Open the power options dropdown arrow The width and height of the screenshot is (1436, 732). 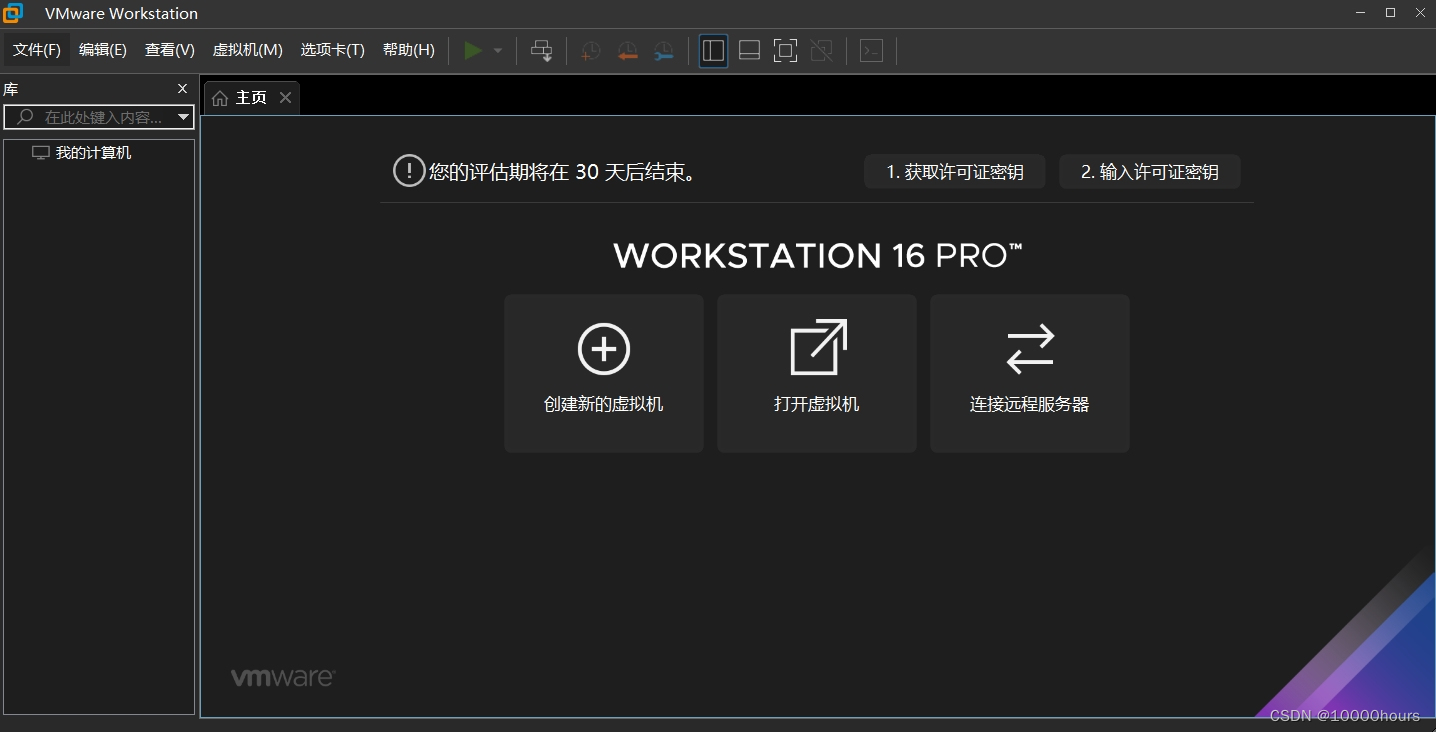pyautogui.click(x=498, y=51)
